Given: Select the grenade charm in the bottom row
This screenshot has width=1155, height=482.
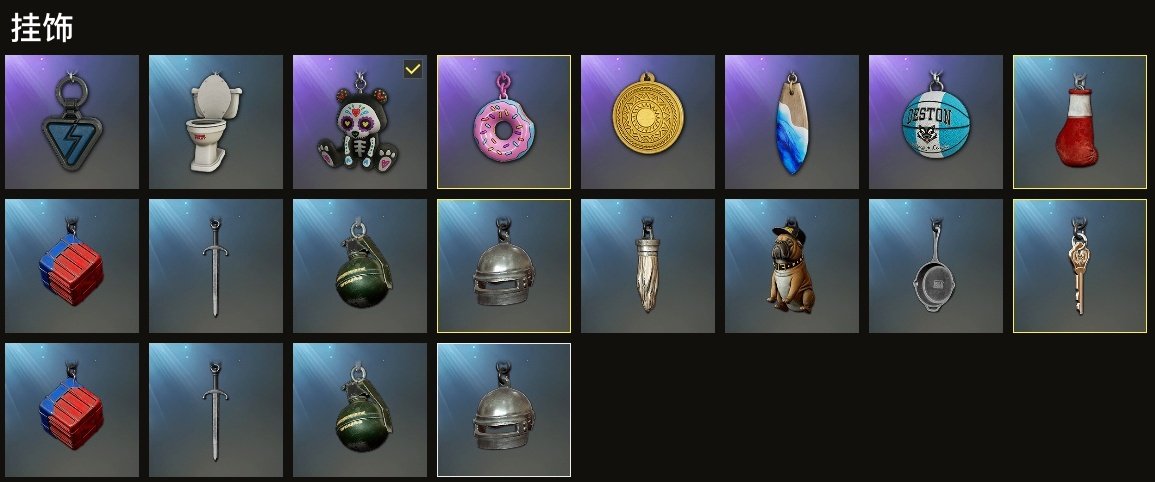Looking at the screenshot, I should (x=359, y=410).
